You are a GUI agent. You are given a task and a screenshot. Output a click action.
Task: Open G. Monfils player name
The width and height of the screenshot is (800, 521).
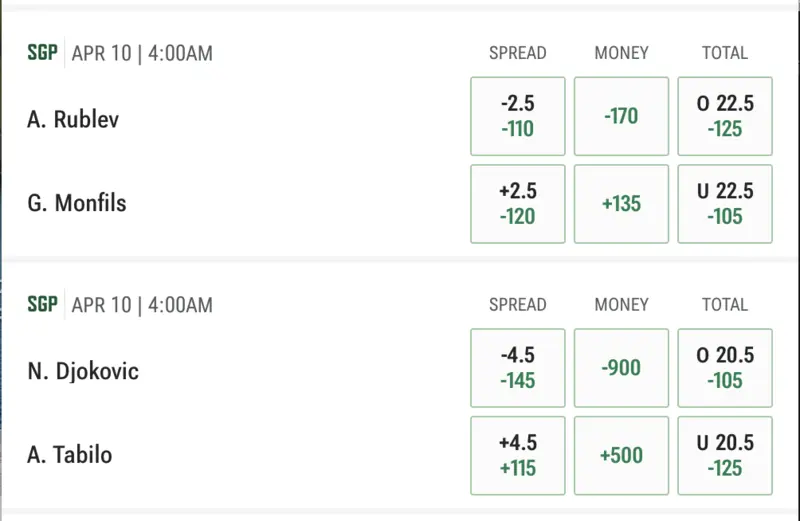76,204
